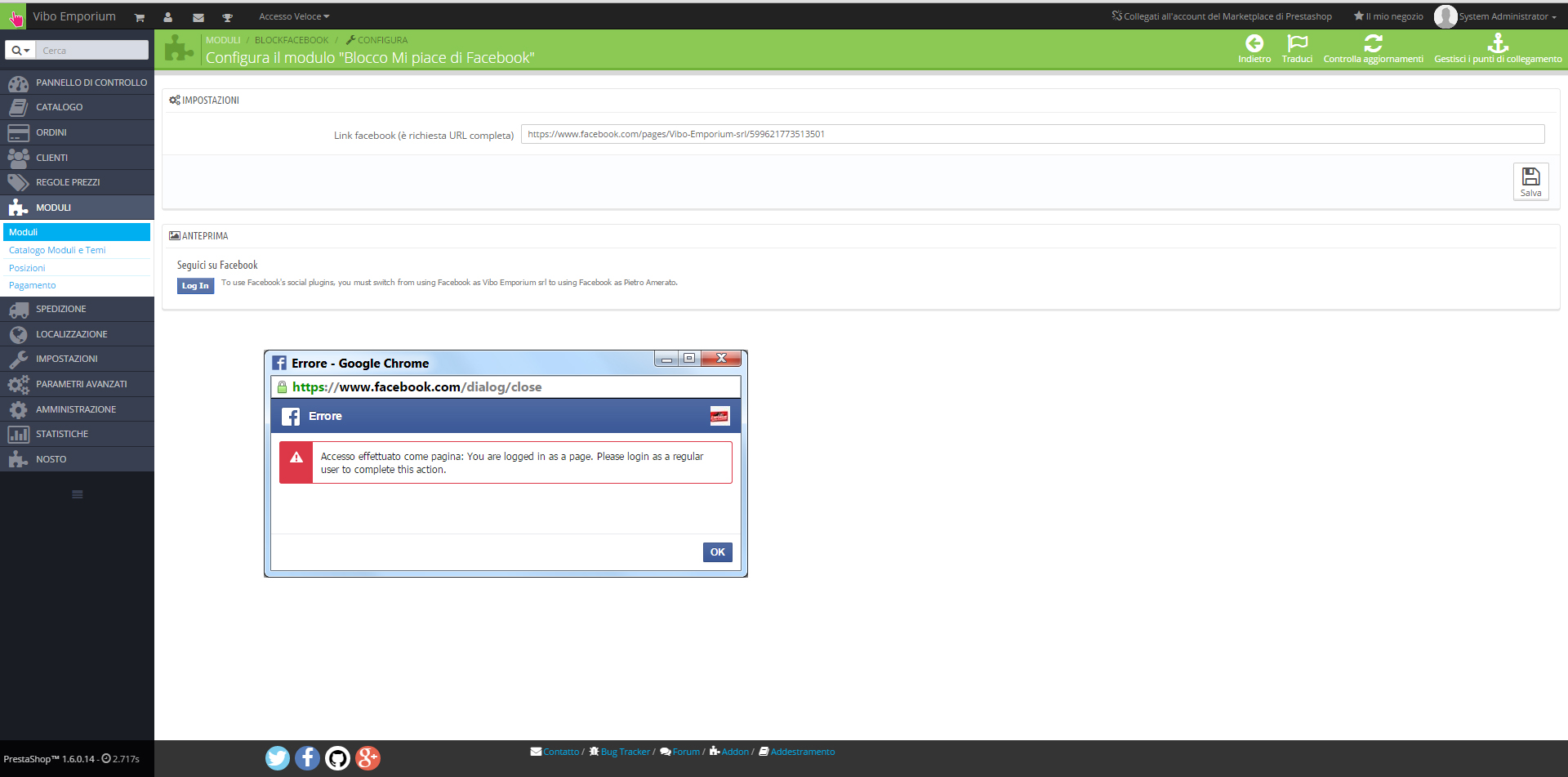Screen dimensions: 1568x777
Task: Open the Addestramento footer link
Action: 803,752
